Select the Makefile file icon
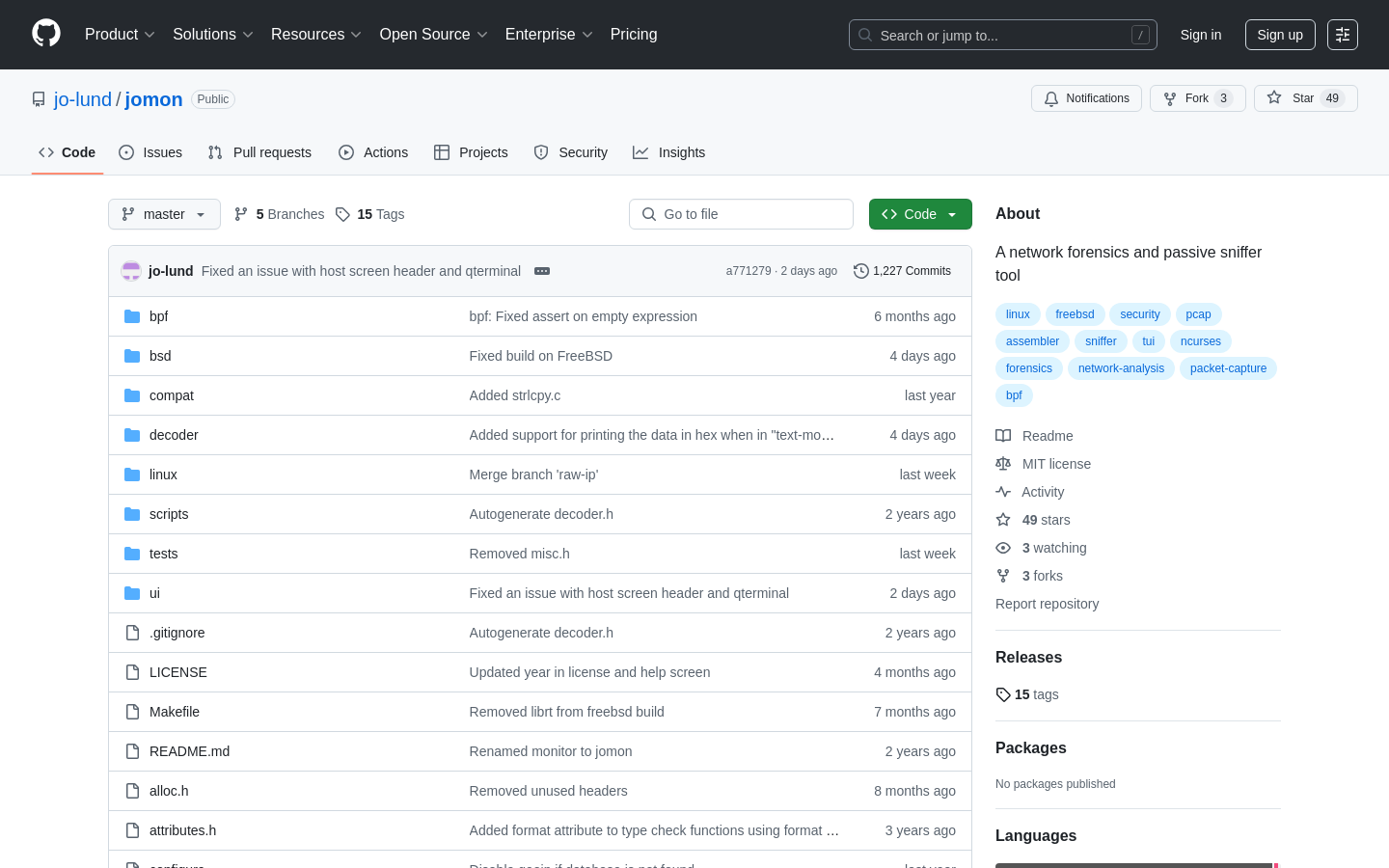Image resolution: width=1389 pixels, height=868 pixels. point(132,712)
